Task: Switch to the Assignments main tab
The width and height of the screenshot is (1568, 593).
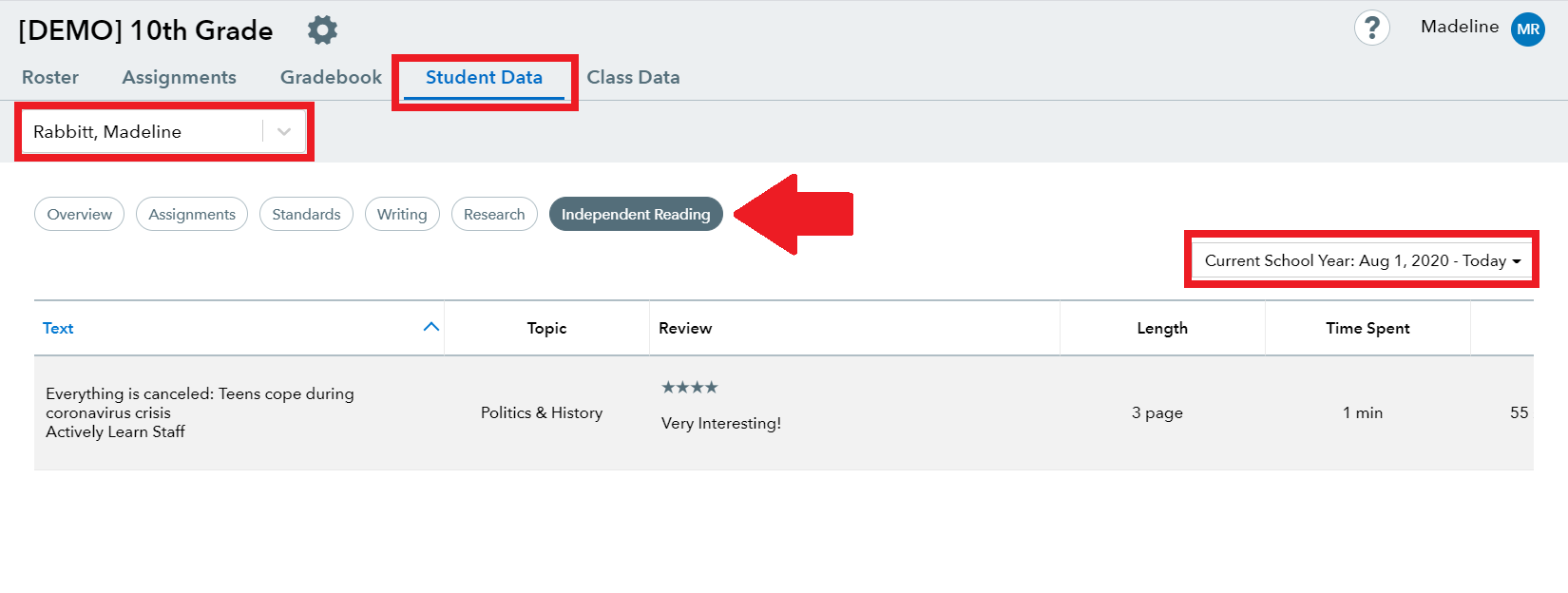Action: pos(179,77)
